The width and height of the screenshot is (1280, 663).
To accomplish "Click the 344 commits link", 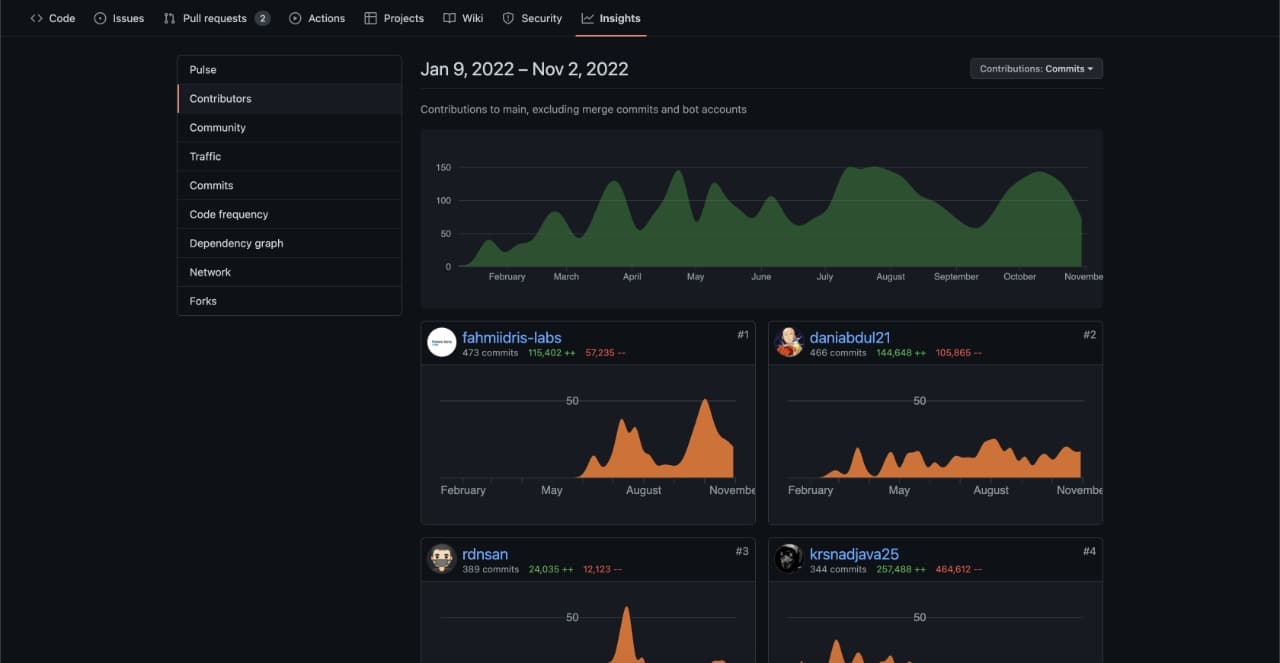I will pos(838,569).
